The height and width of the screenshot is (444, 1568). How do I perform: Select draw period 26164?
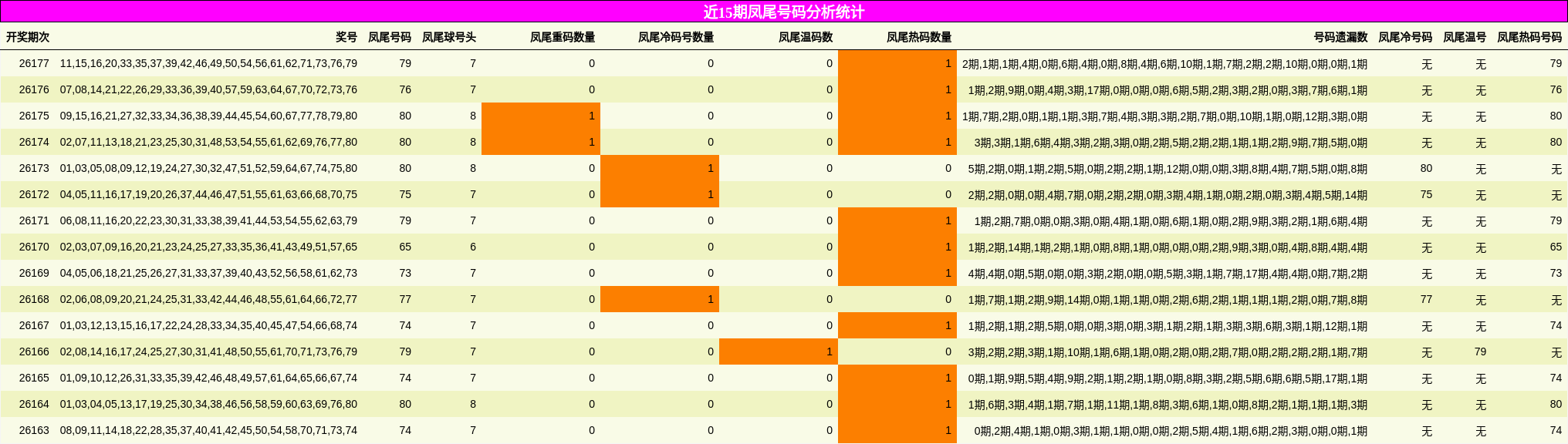click(34, 404)
